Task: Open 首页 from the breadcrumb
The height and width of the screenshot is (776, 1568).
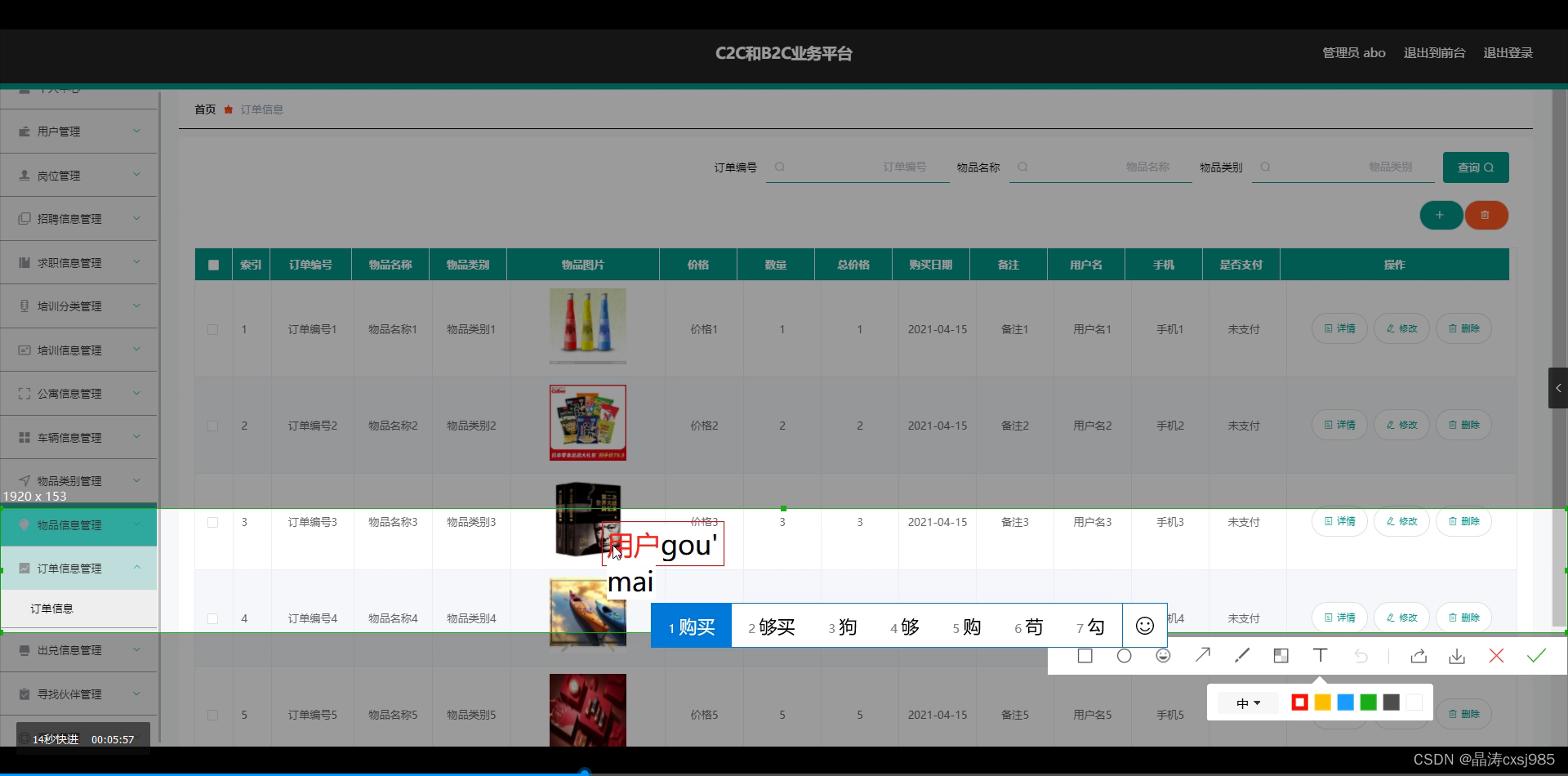Action: (x=204, y=109)
